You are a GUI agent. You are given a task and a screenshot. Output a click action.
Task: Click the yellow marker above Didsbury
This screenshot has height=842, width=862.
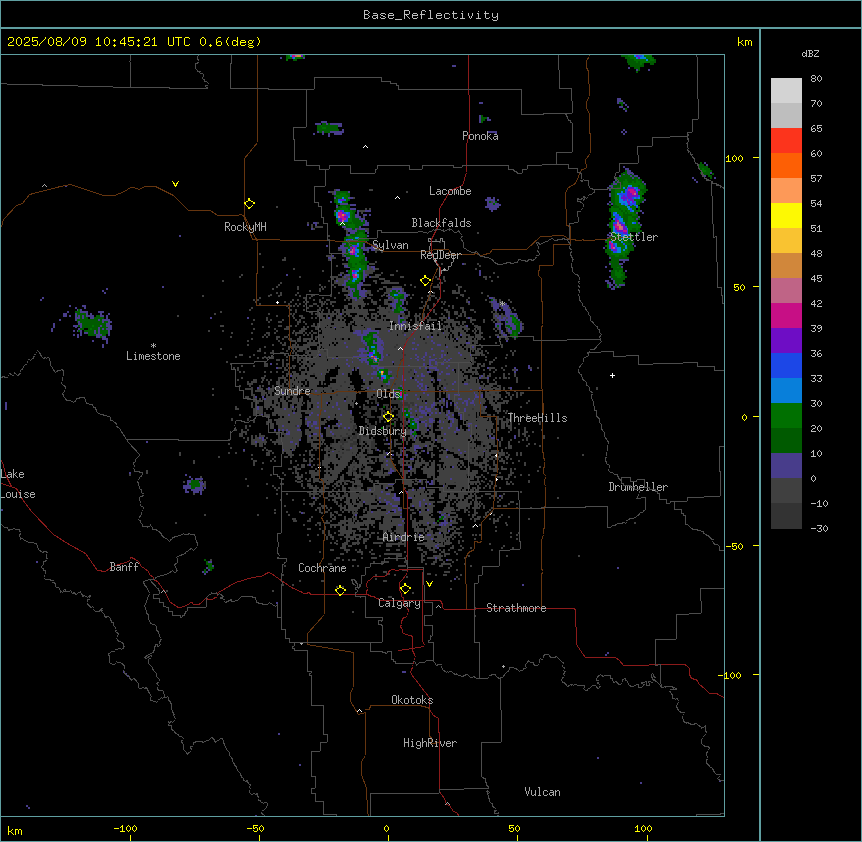tap(388, 417)
